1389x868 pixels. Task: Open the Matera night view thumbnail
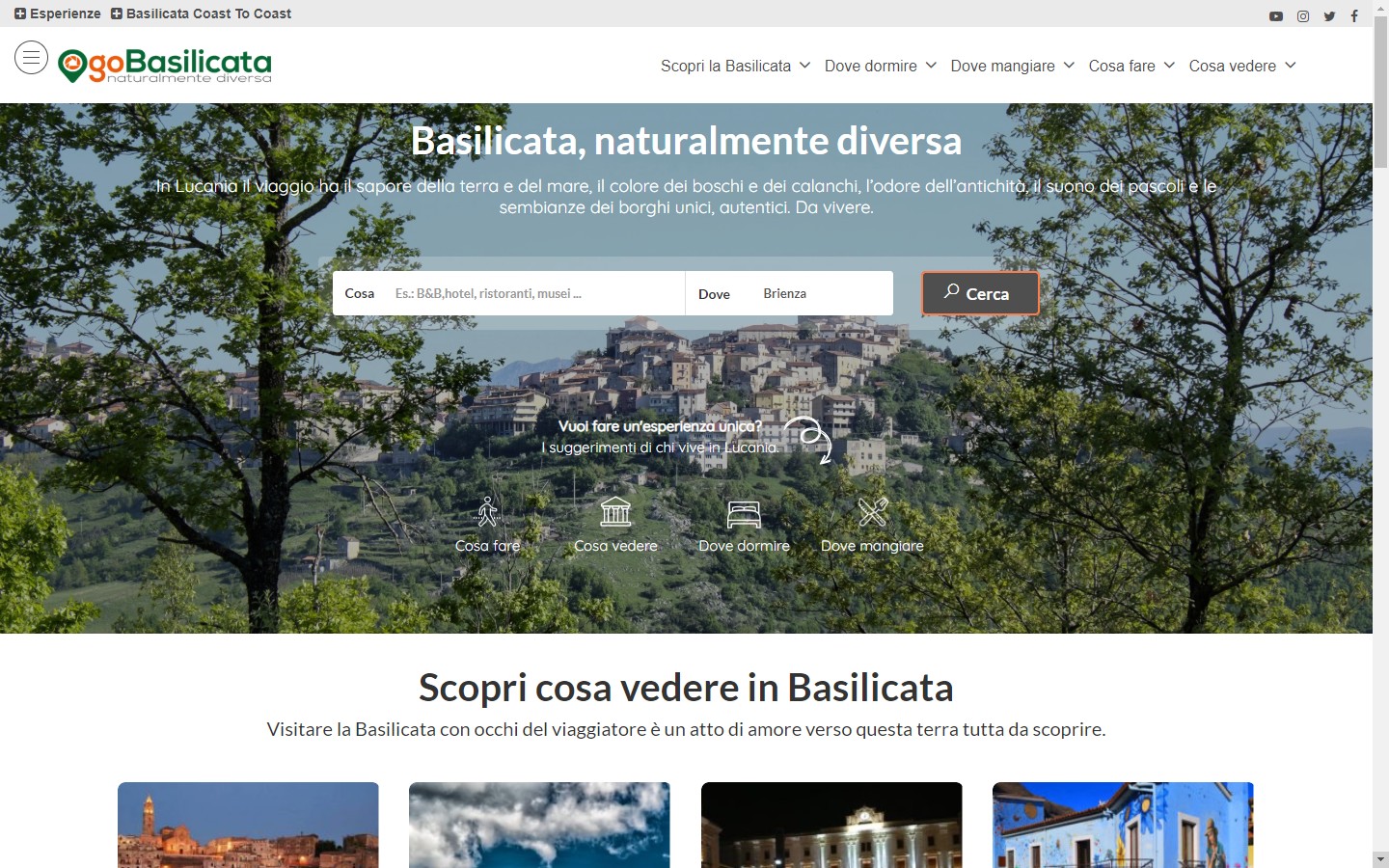click(x=248, y=826)
